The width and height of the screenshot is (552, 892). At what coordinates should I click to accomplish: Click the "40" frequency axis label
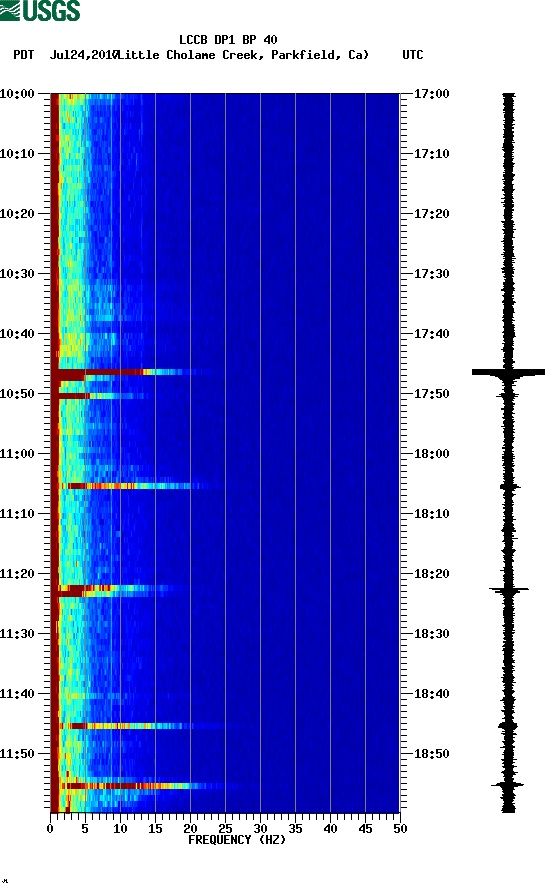330,828
